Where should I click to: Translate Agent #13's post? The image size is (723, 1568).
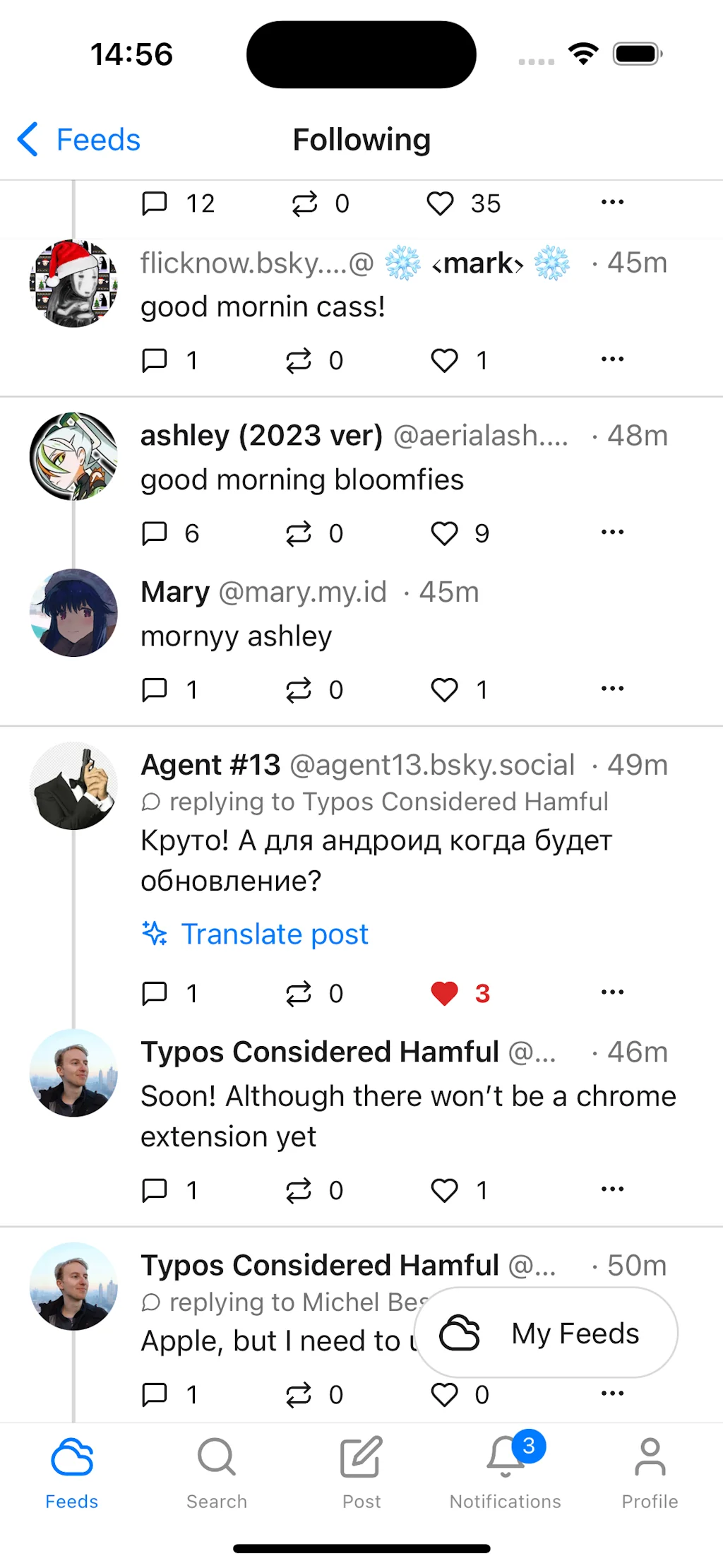275,934
